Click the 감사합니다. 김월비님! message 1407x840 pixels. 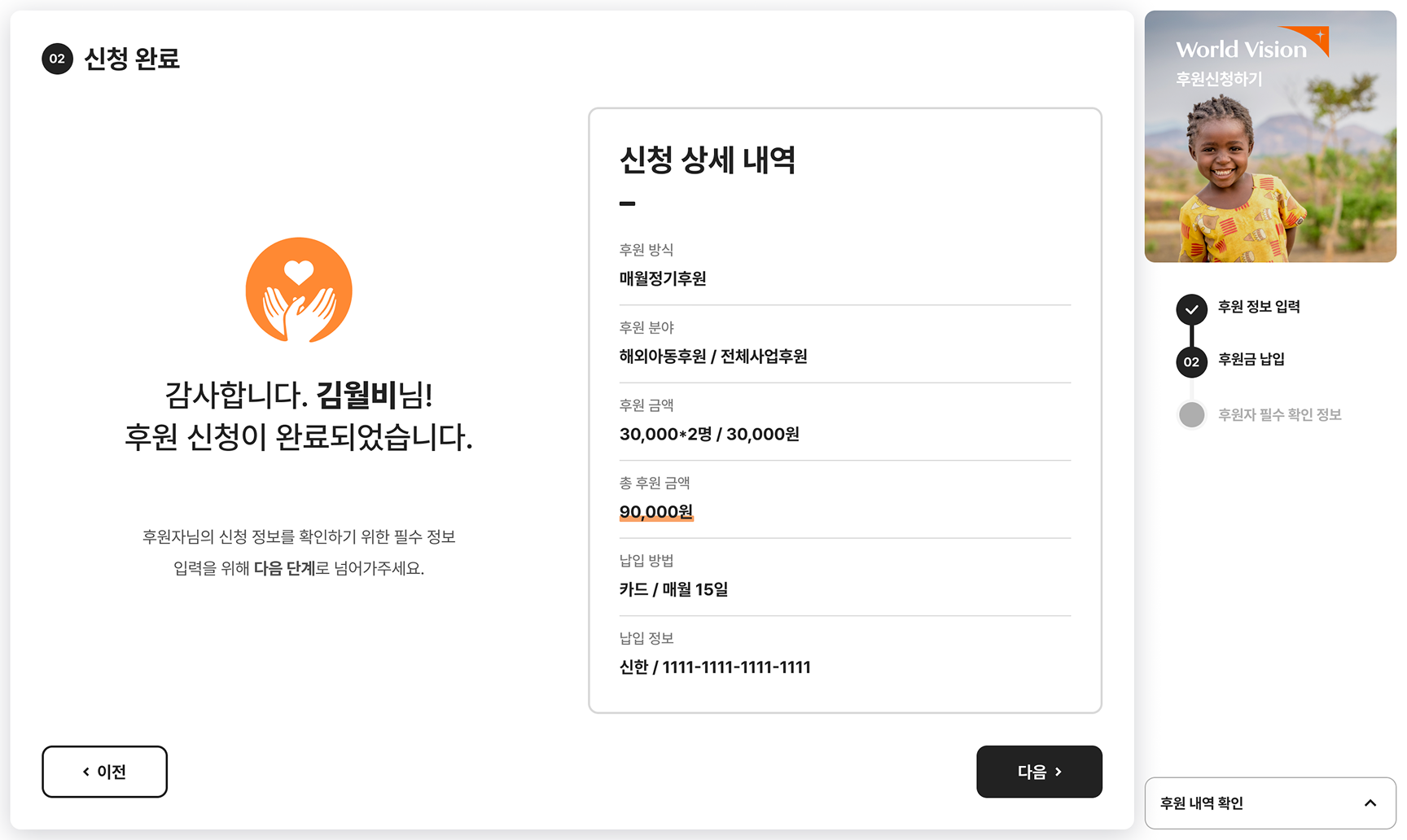tap(299, 396)
